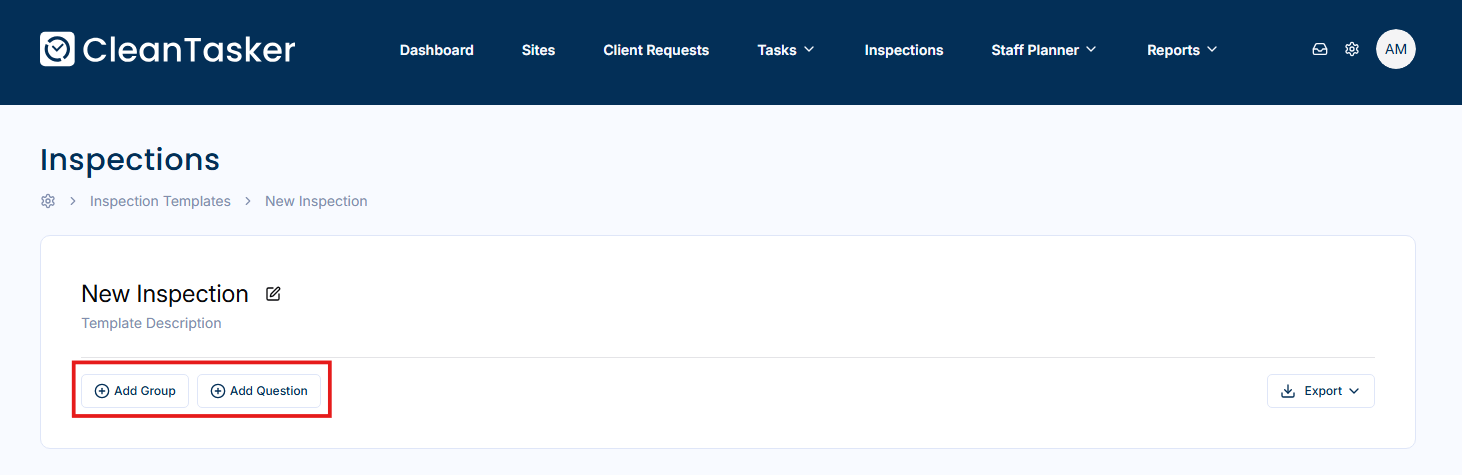This screenshot has height=475, width=1462.
Task: Select the Inspections navigation item
Action: (x=904, y=50)
